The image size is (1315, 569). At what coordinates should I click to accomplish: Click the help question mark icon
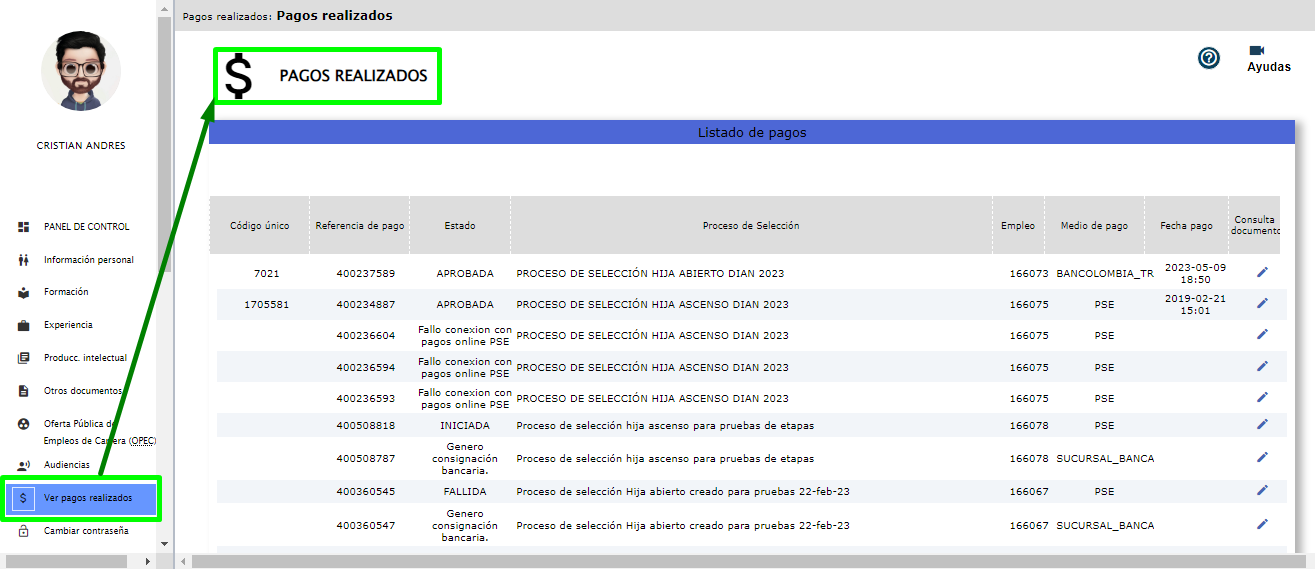[1209, 58]
